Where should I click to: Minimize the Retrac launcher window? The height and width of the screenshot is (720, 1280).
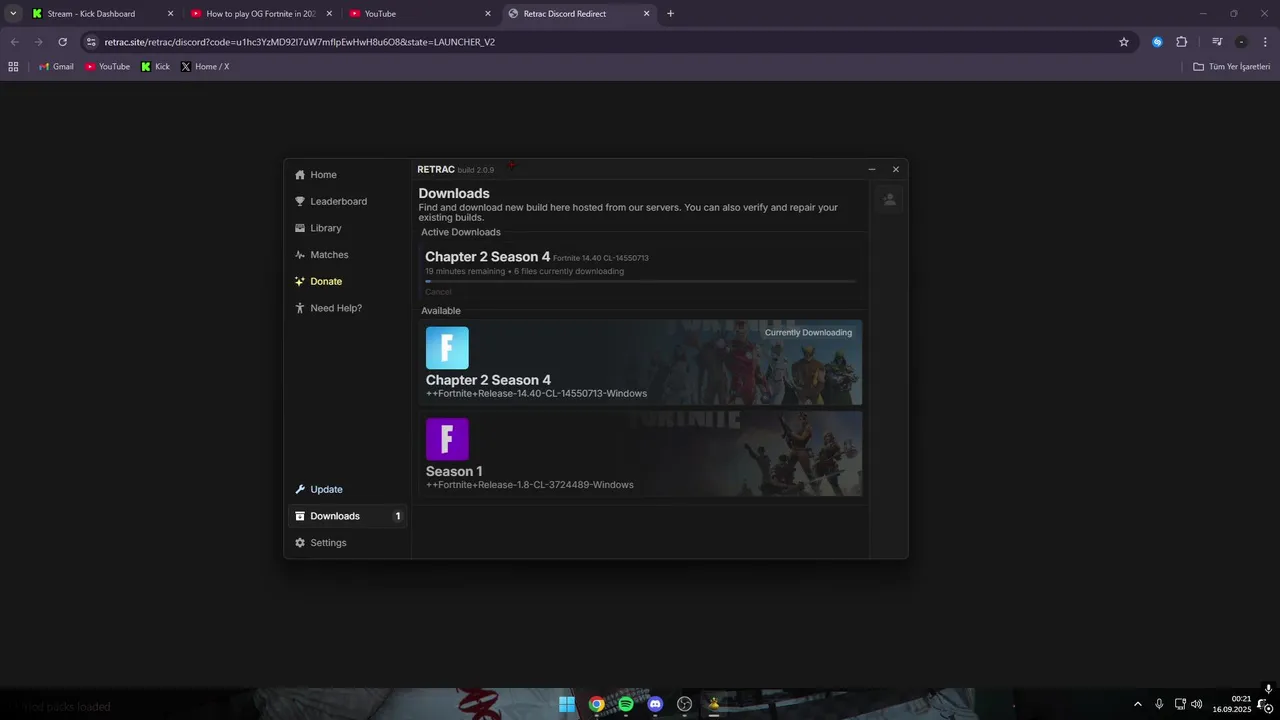[872, 170]
